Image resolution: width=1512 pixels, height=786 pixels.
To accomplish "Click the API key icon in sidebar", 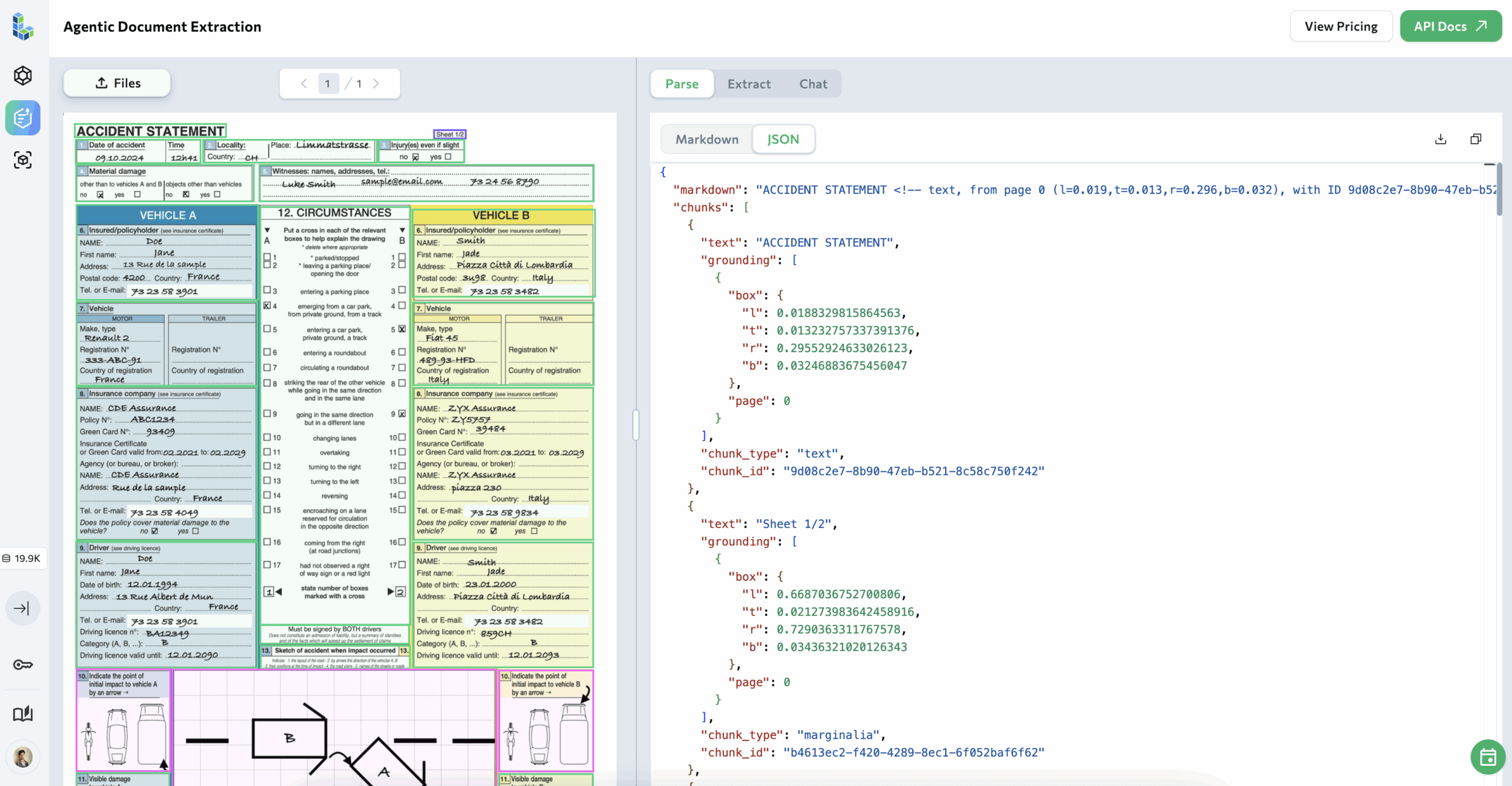I will [x=23, y=665].
